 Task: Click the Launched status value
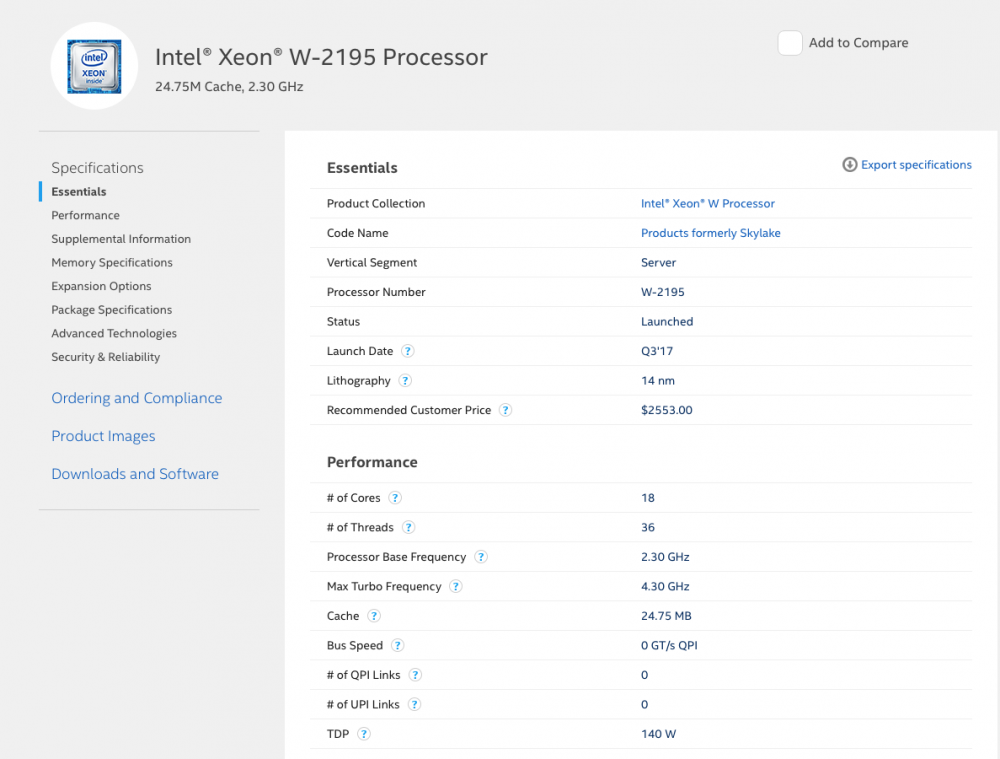pyautogui.click(x=667, y=321)
